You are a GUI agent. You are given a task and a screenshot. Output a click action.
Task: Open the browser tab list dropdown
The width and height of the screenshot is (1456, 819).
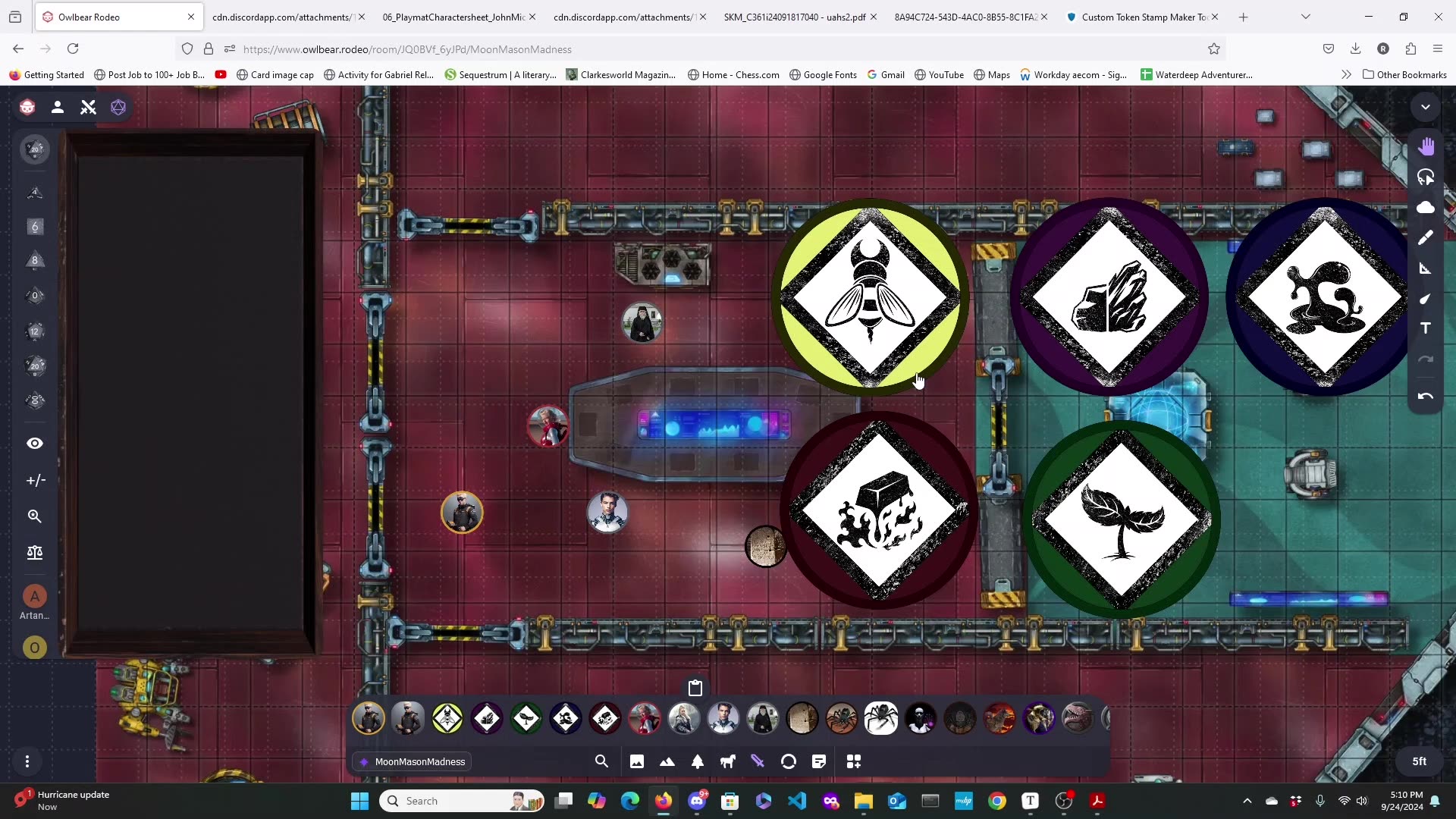click(x=1306, y=16)
